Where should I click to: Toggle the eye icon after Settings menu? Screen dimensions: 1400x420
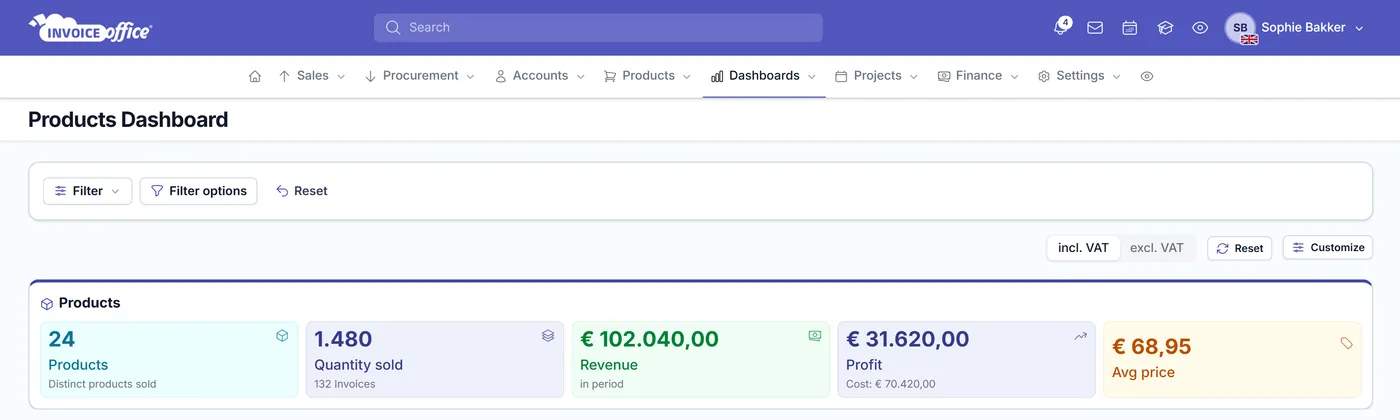1147,76
